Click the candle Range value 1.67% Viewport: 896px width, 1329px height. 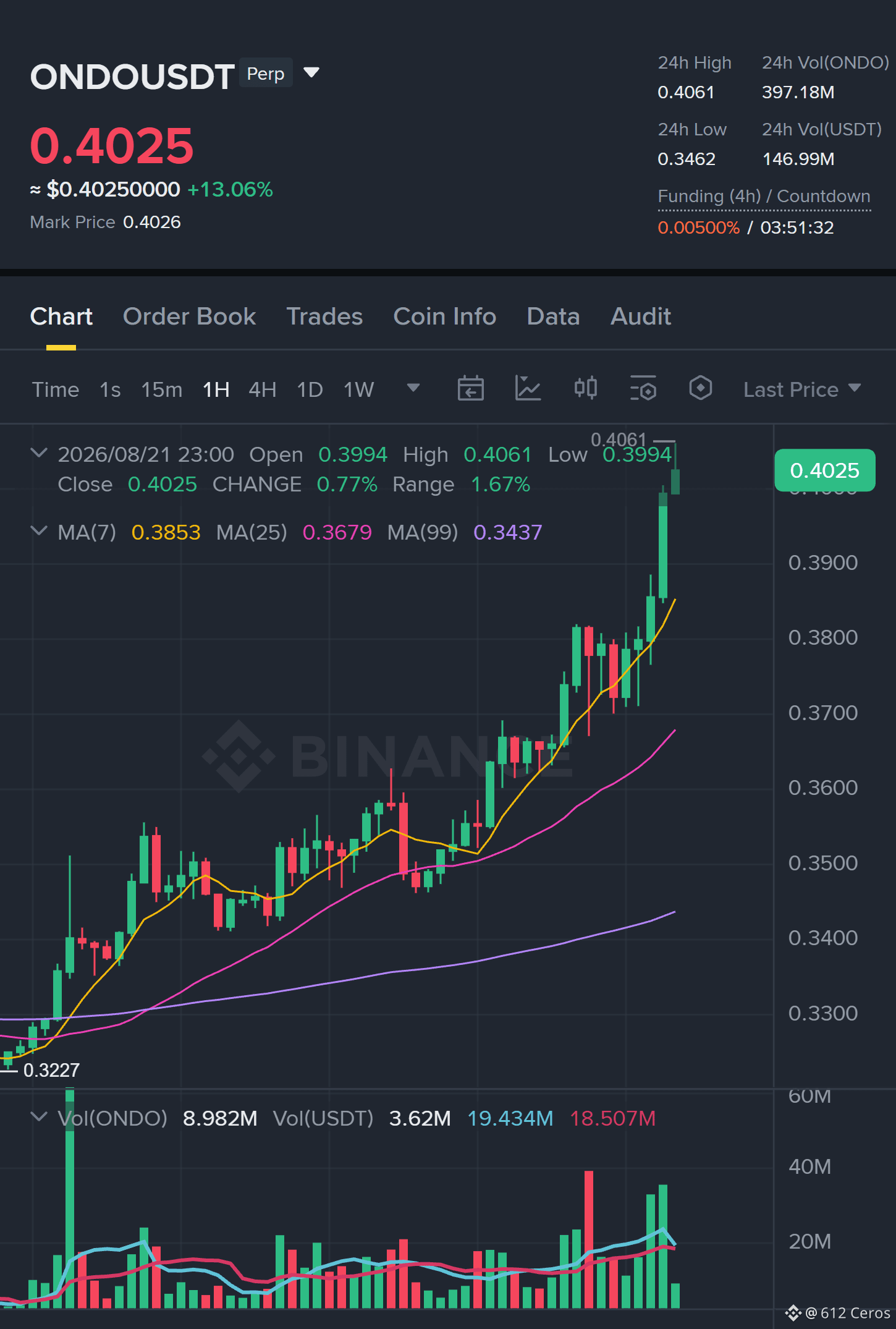click(501, 484)
